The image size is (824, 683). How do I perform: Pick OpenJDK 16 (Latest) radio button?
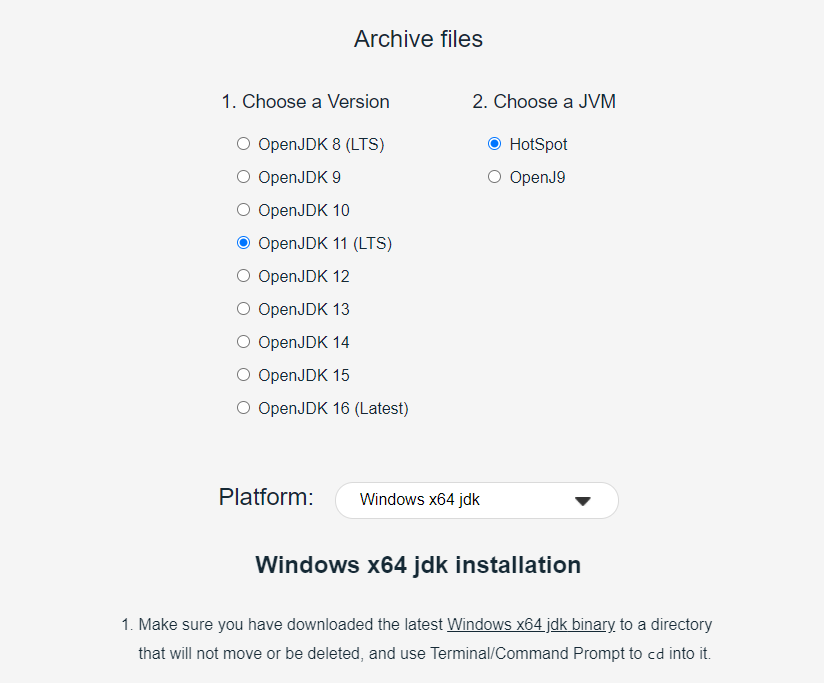pyautogui.click(x=243, y=408)
